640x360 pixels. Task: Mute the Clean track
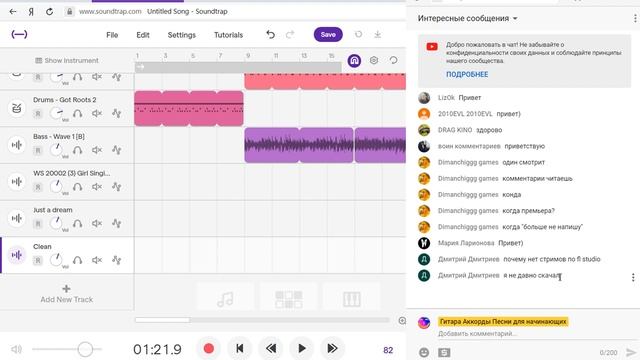(x=97, y=260)
